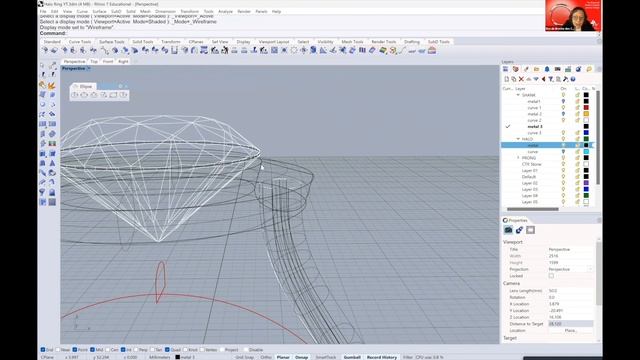
Task: Click the Move Layer Down arrow icon
Action: (536, 79)
